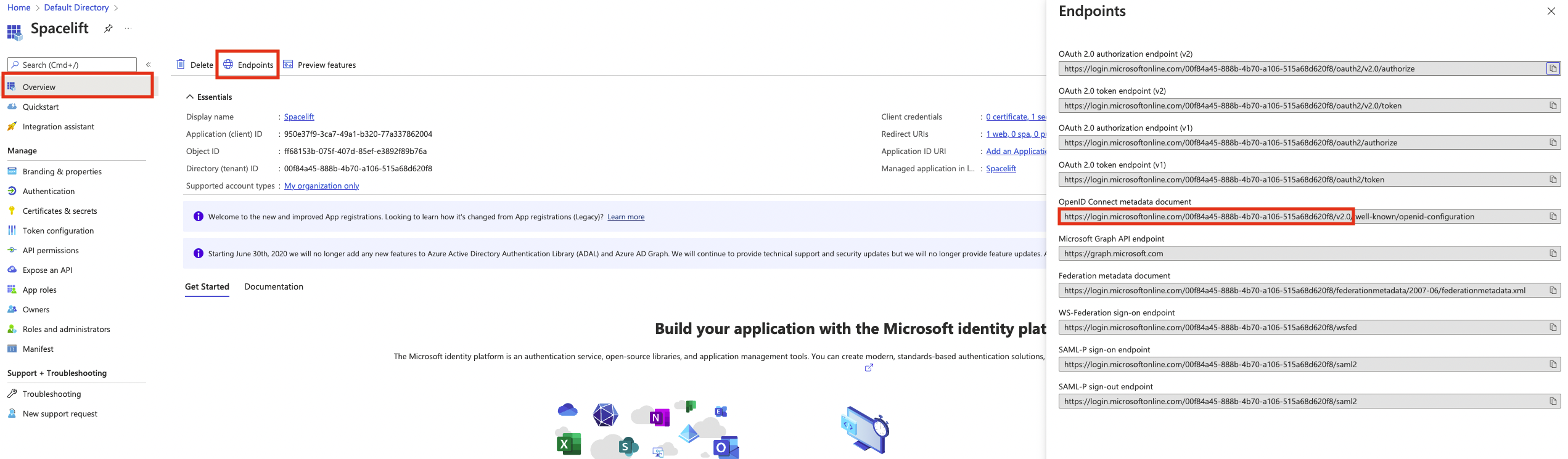Click the Token configuration icon
This screenshot has height=459, width=1568.
[12, 230]
